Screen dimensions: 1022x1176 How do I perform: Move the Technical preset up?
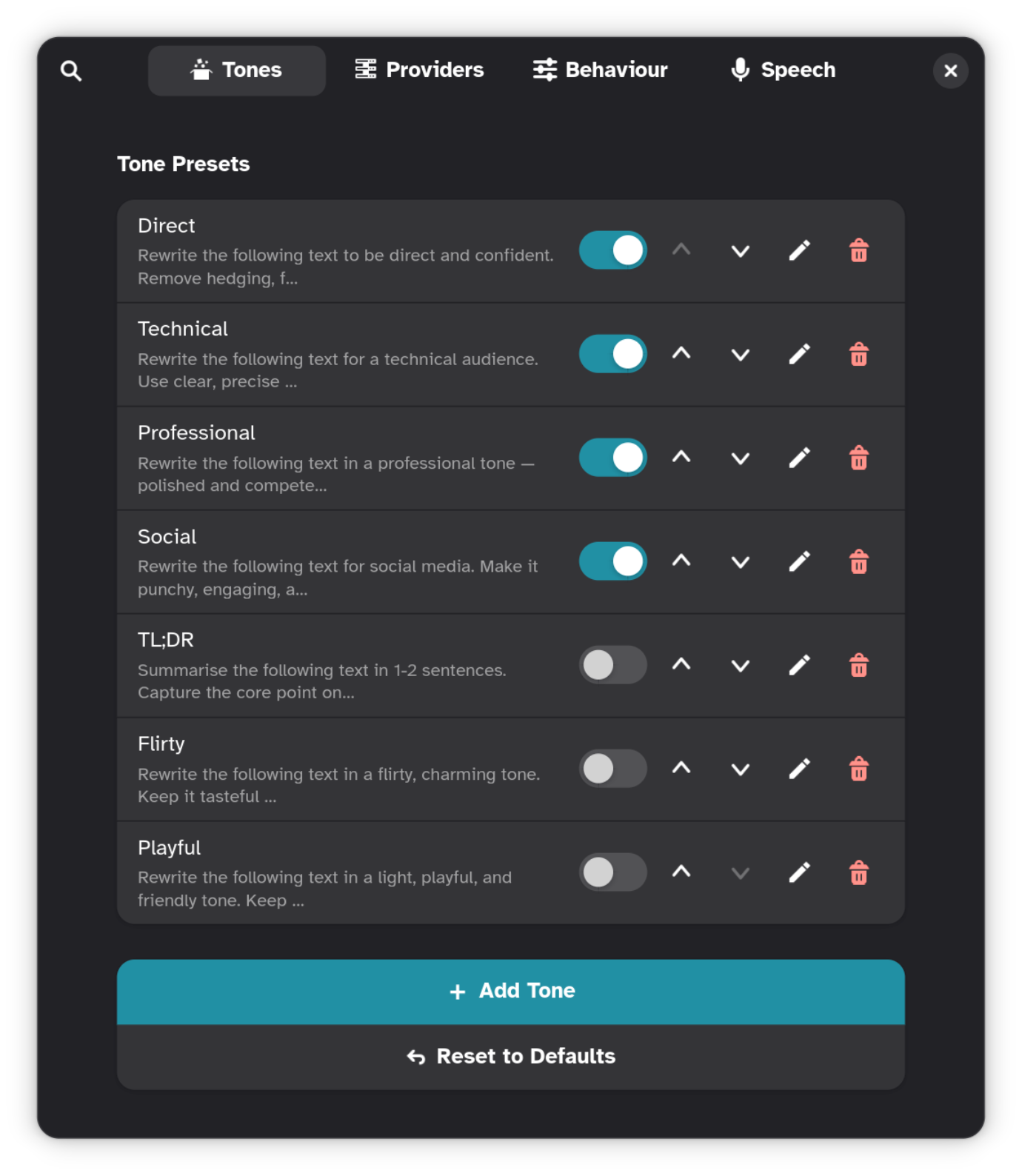[x=681, y=354]
